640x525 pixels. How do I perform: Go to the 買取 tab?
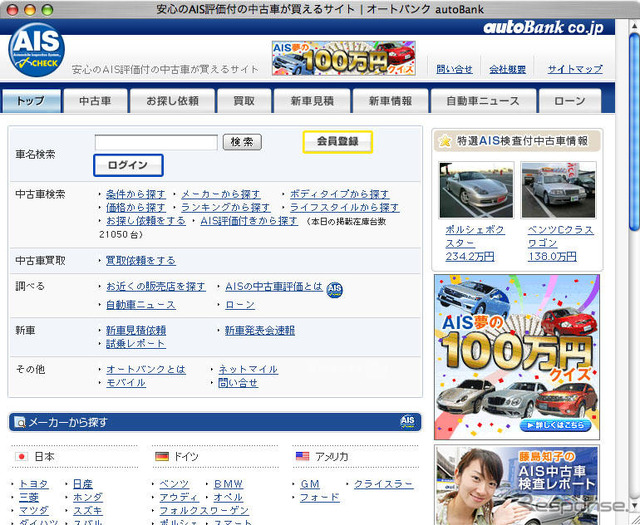(x=244, y=101)
